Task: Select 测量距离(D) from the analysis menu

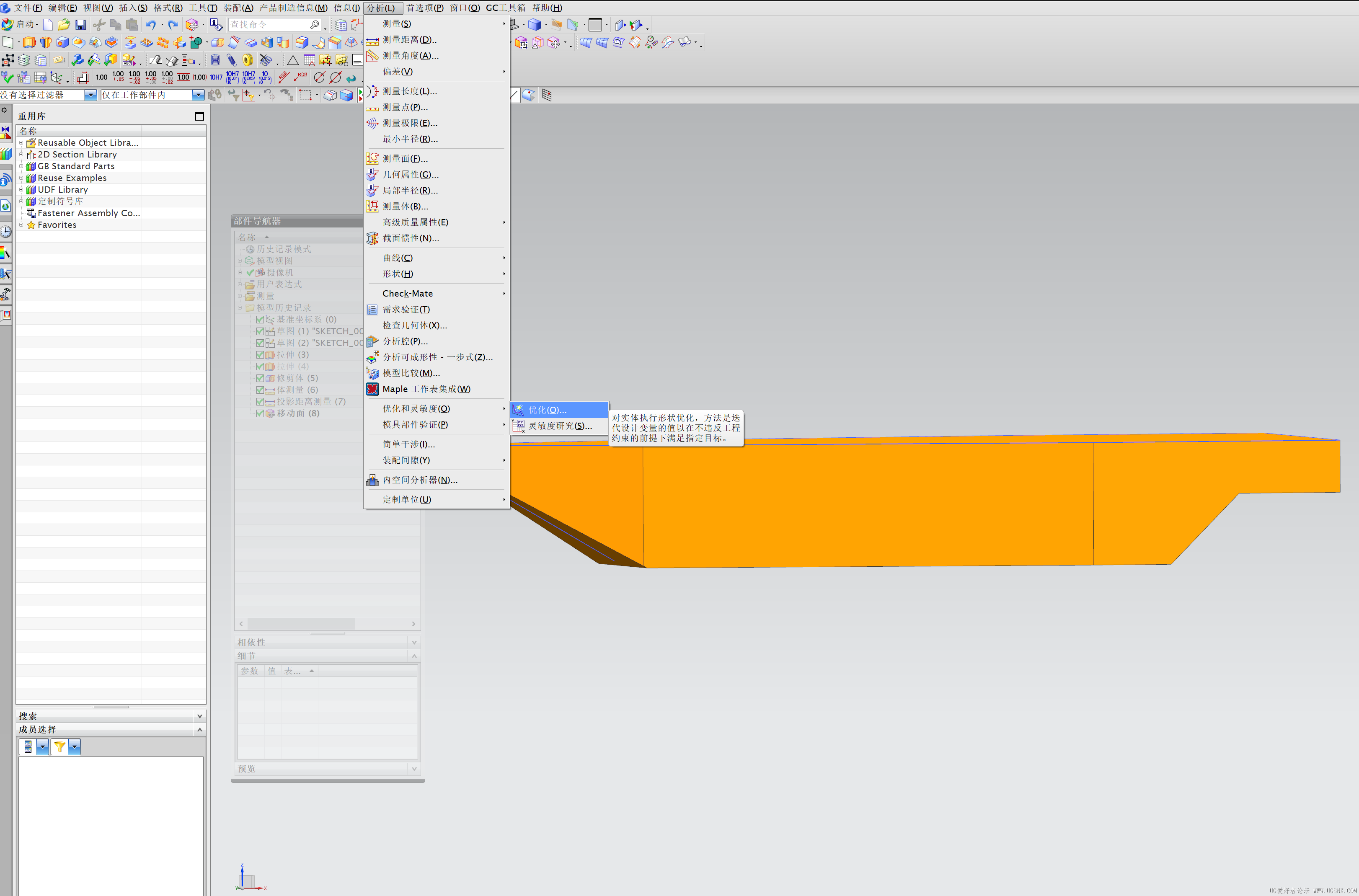Action: click(437, 40)
